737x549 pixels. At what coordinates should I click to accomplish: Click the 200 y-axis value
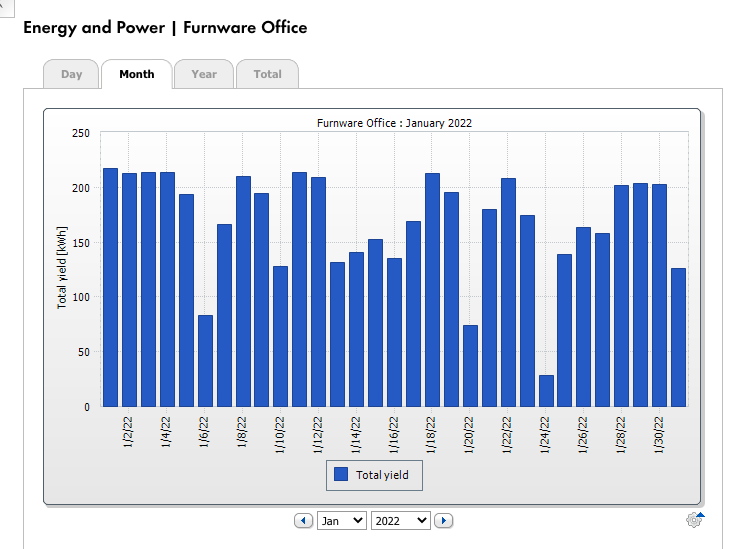(81, 188)
